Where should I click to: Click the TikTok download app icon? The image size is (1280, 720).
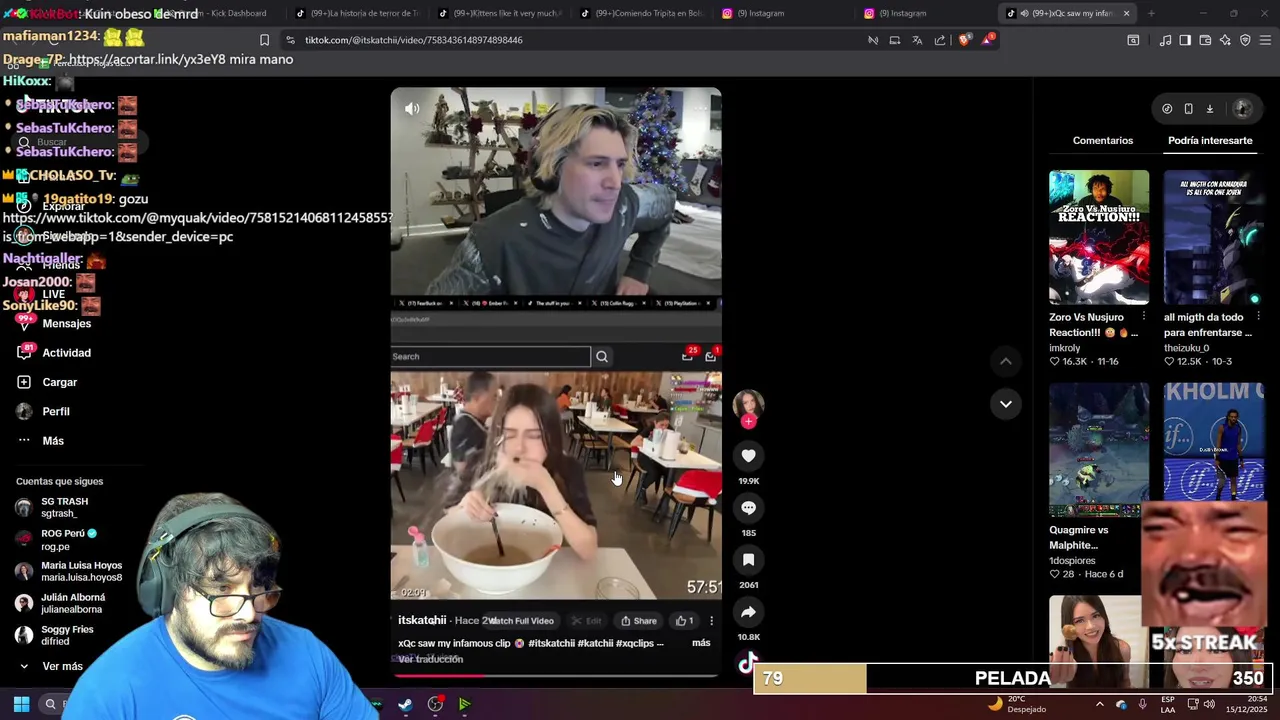(1209, 108)
